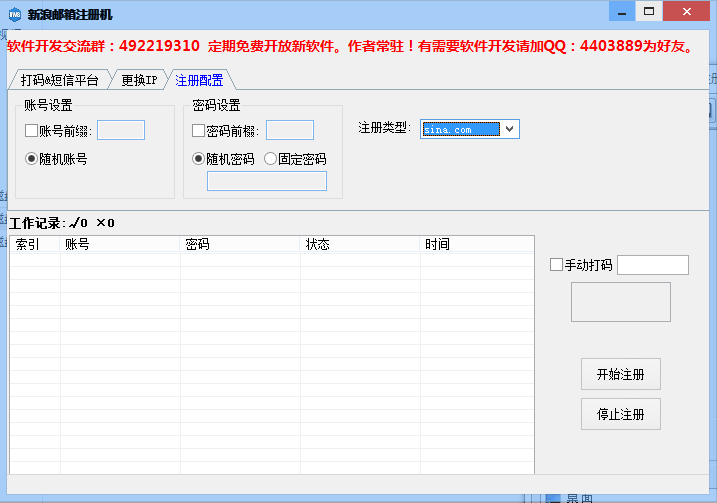Click the 密码 column header
717x503 pixels.
point(240,244)
